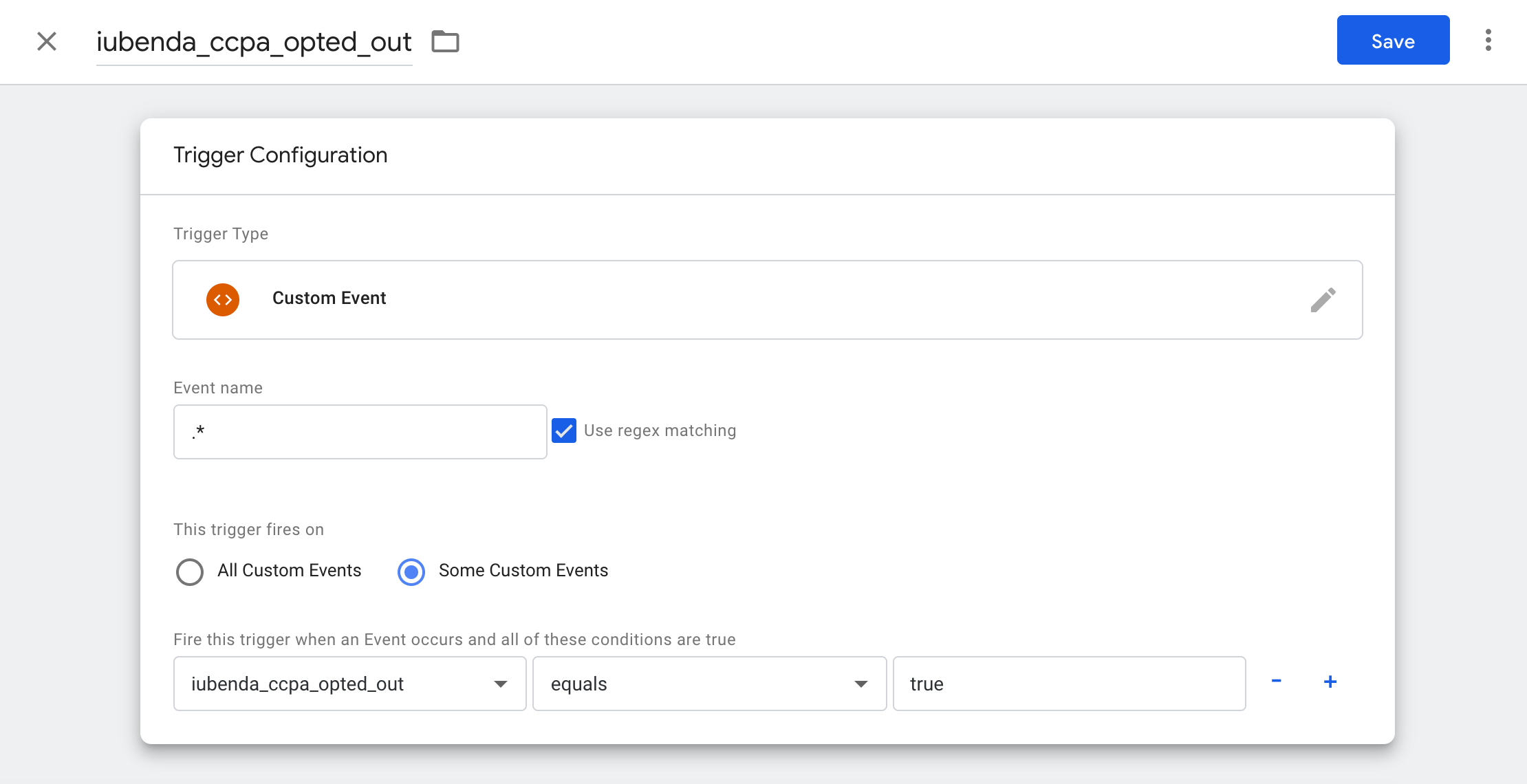Close the trigger editor with the X icon
The image size is (1527, 784).
click(x=46, y=41)
